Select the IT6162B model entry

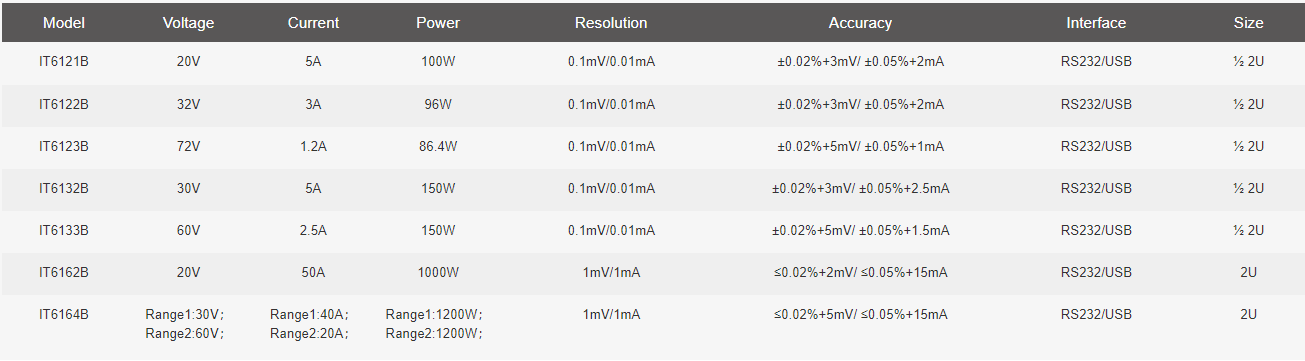coord(64,272)
